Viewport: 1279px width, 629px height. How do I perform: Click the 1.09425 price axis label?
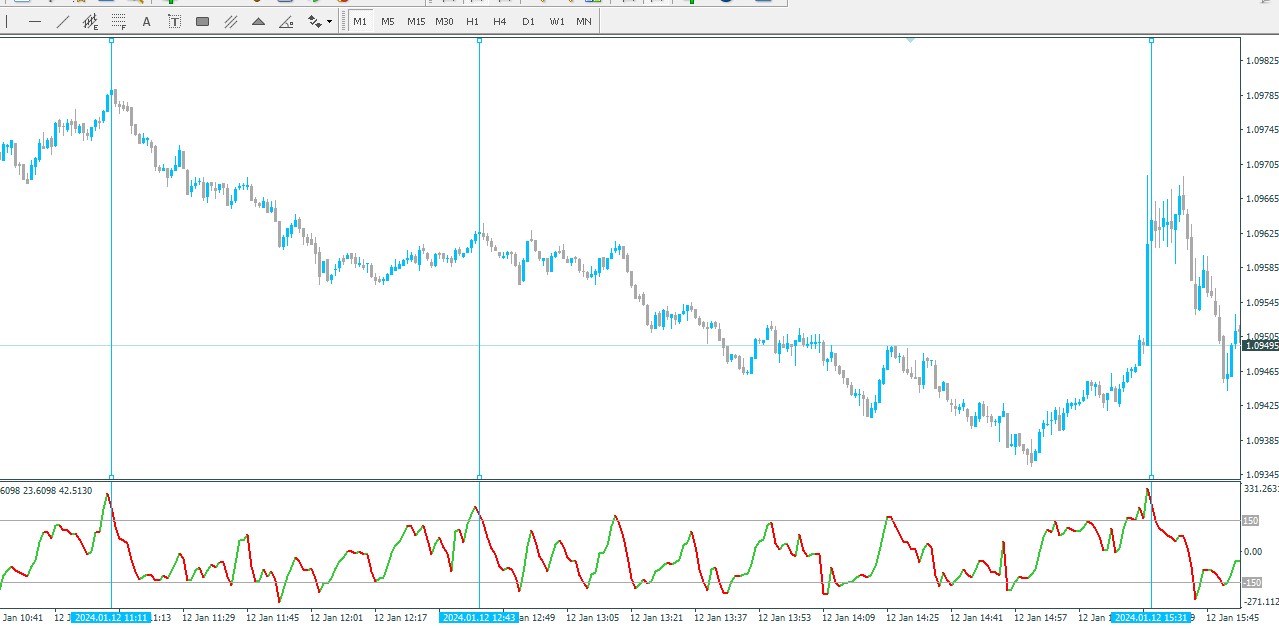[1262, 406]
